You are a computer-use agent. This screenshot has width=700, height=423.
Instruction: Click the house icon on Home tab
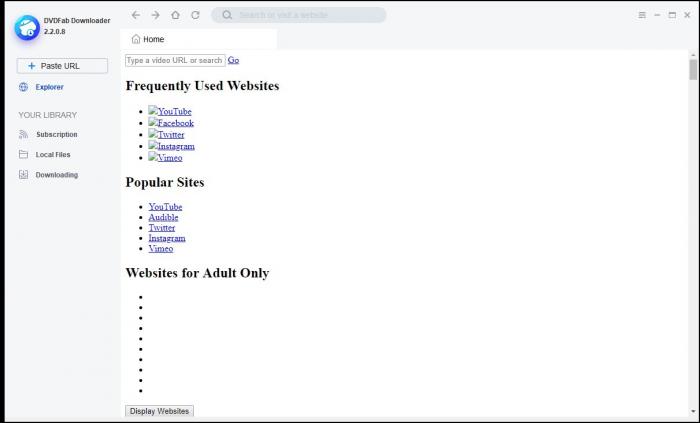[x=136, y=39]
